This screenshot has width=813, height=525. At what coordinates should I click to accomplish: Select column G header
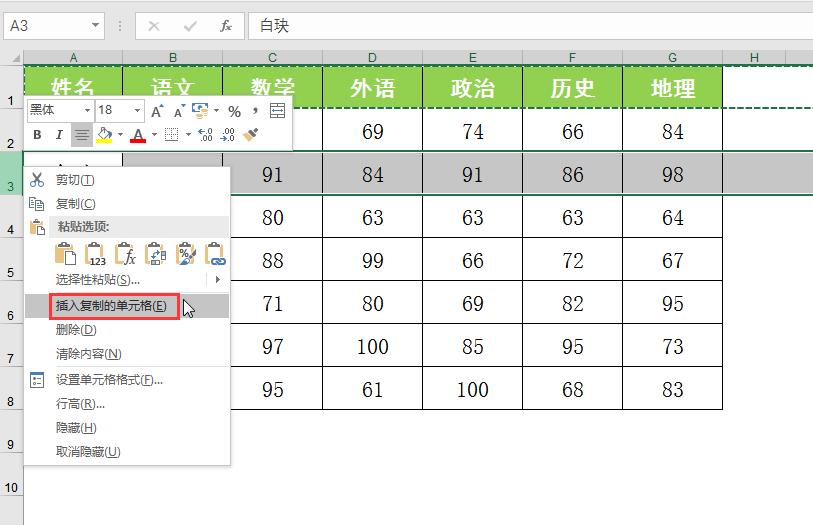[672, 58]
